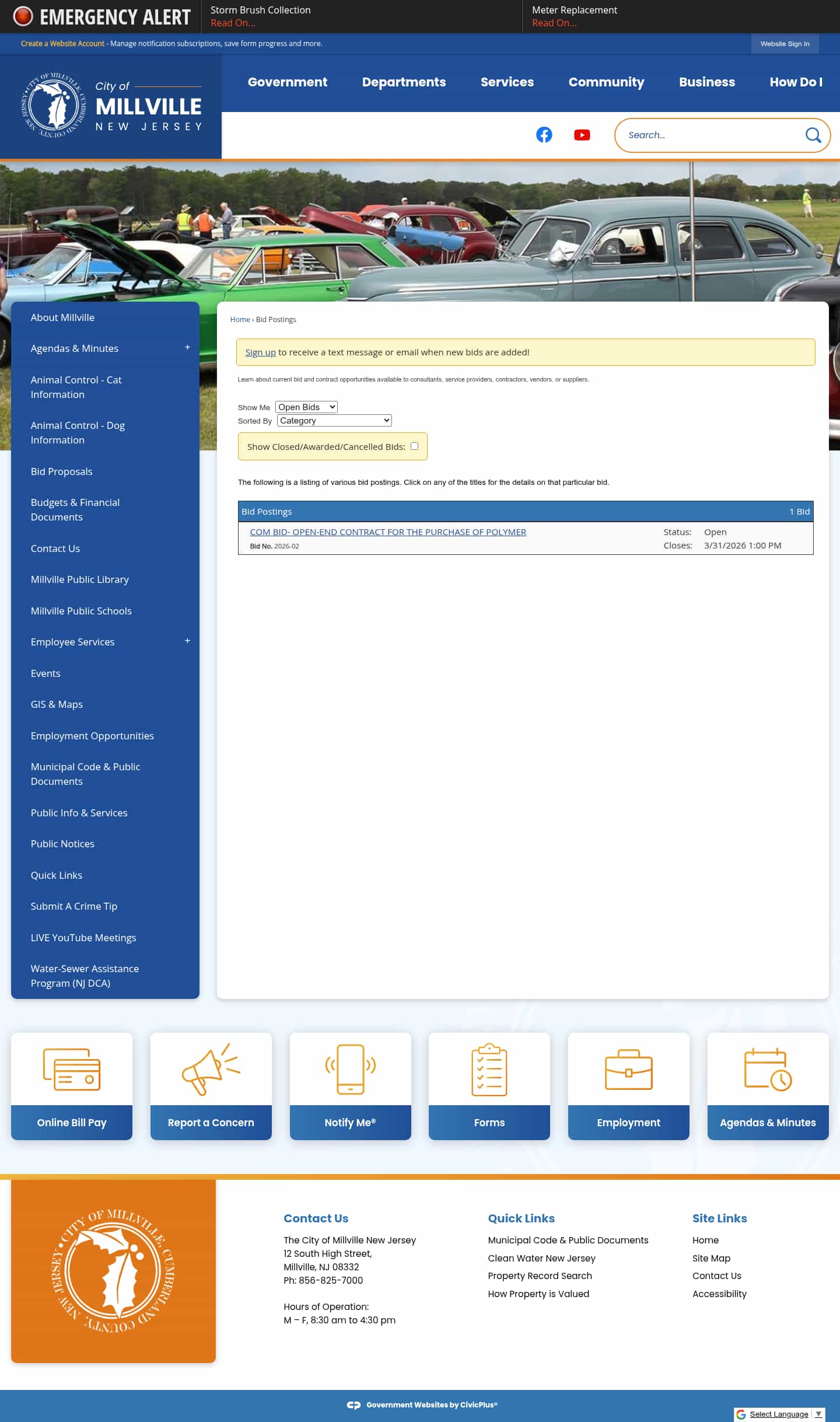Open the polymer purchase bid posting link

coord(388,532)
